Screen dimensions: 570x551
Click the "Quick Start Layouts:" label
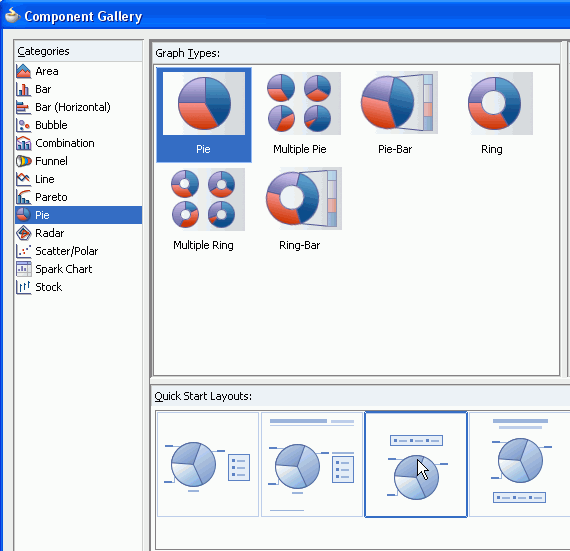pos(203,396)
